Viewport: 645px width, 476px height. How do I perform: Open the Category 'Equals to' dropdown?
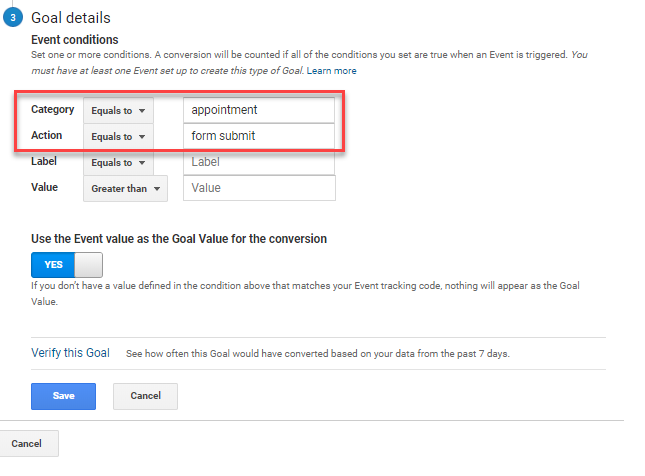click(x=118, y=110)
